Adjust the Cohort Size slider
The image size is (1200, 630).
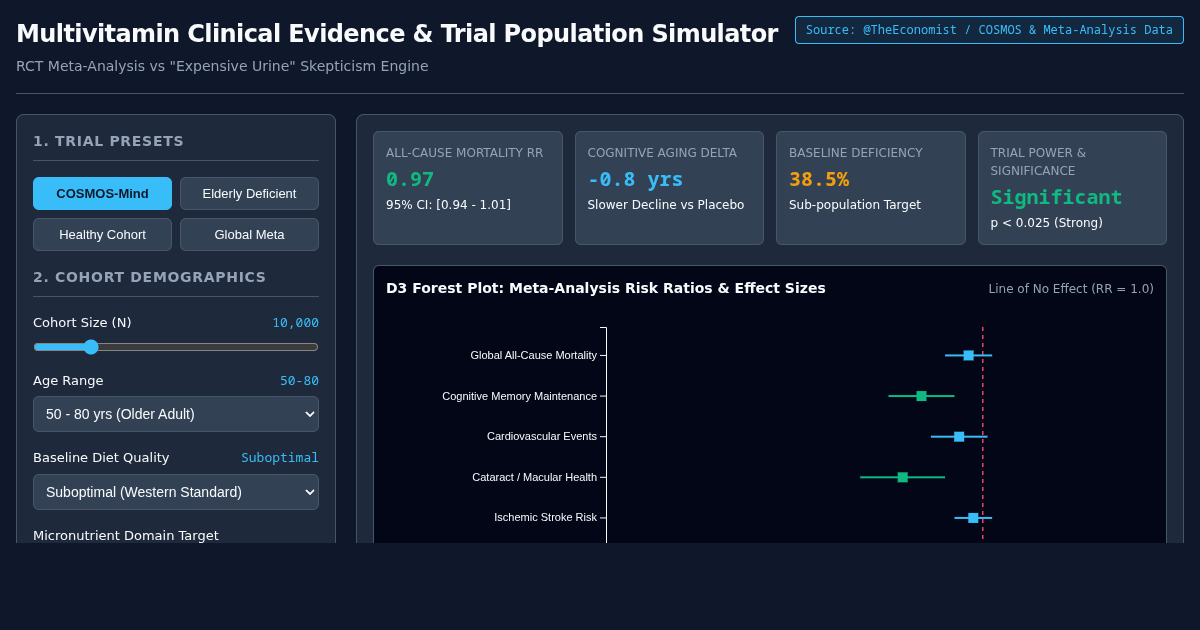176,347
